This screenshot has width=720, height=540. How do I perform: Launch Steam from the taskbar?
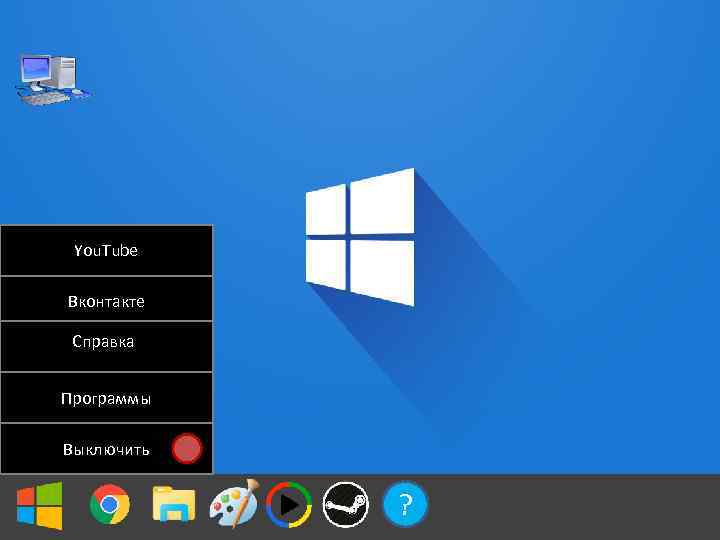pos(346,504)
